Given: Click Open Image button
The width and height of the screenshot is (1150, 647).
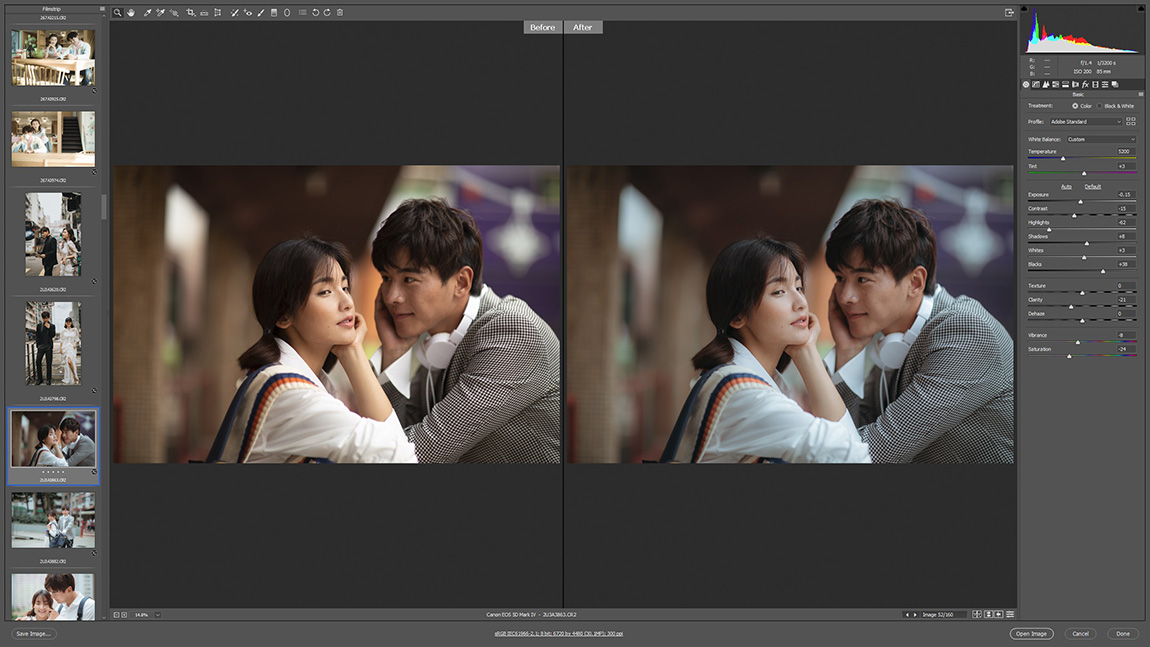Looking at the screenshot, I should (1031, 634).
